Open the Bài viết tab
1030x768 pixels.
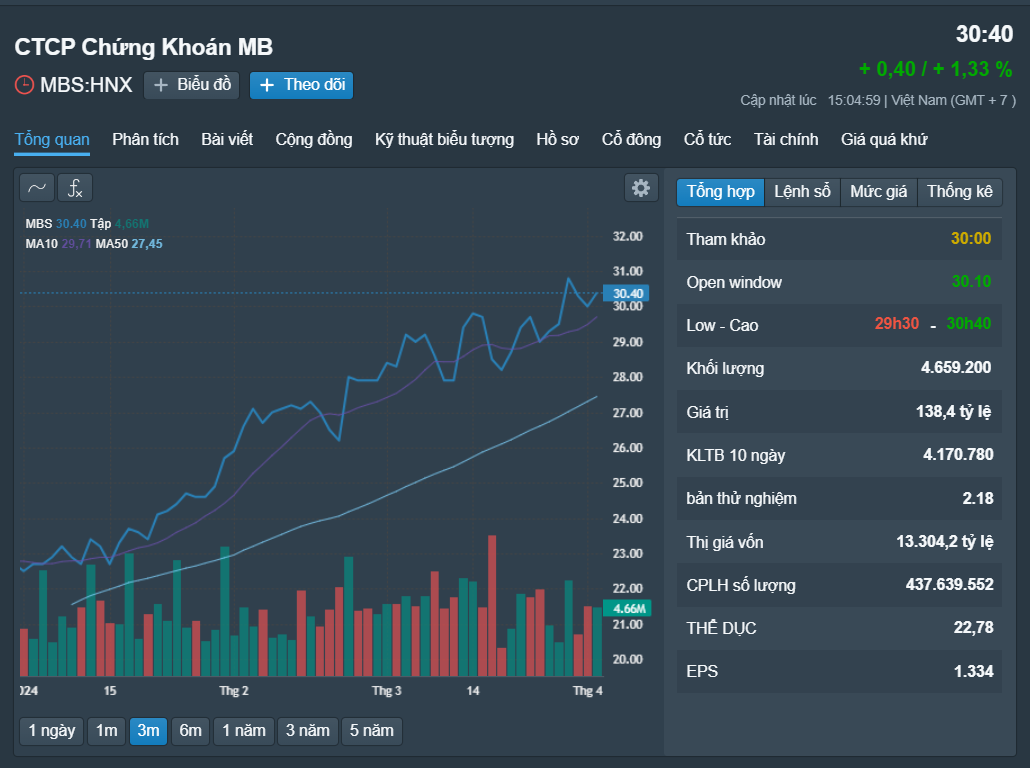click(x=227, y=139)
